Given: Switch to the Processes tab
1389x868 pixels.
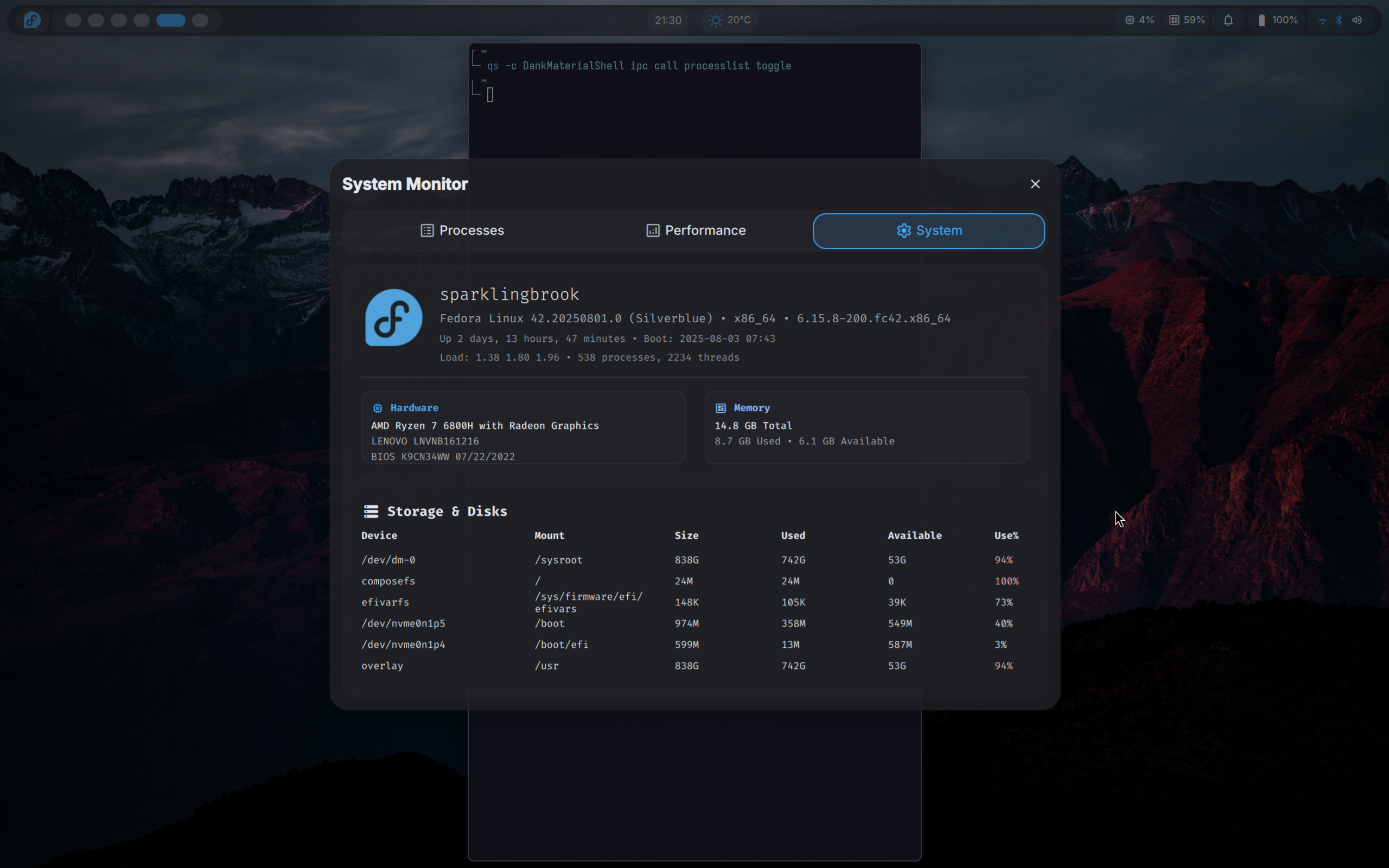Looking at the screenshot, I should pyautogui.click(x=463, y=230).
